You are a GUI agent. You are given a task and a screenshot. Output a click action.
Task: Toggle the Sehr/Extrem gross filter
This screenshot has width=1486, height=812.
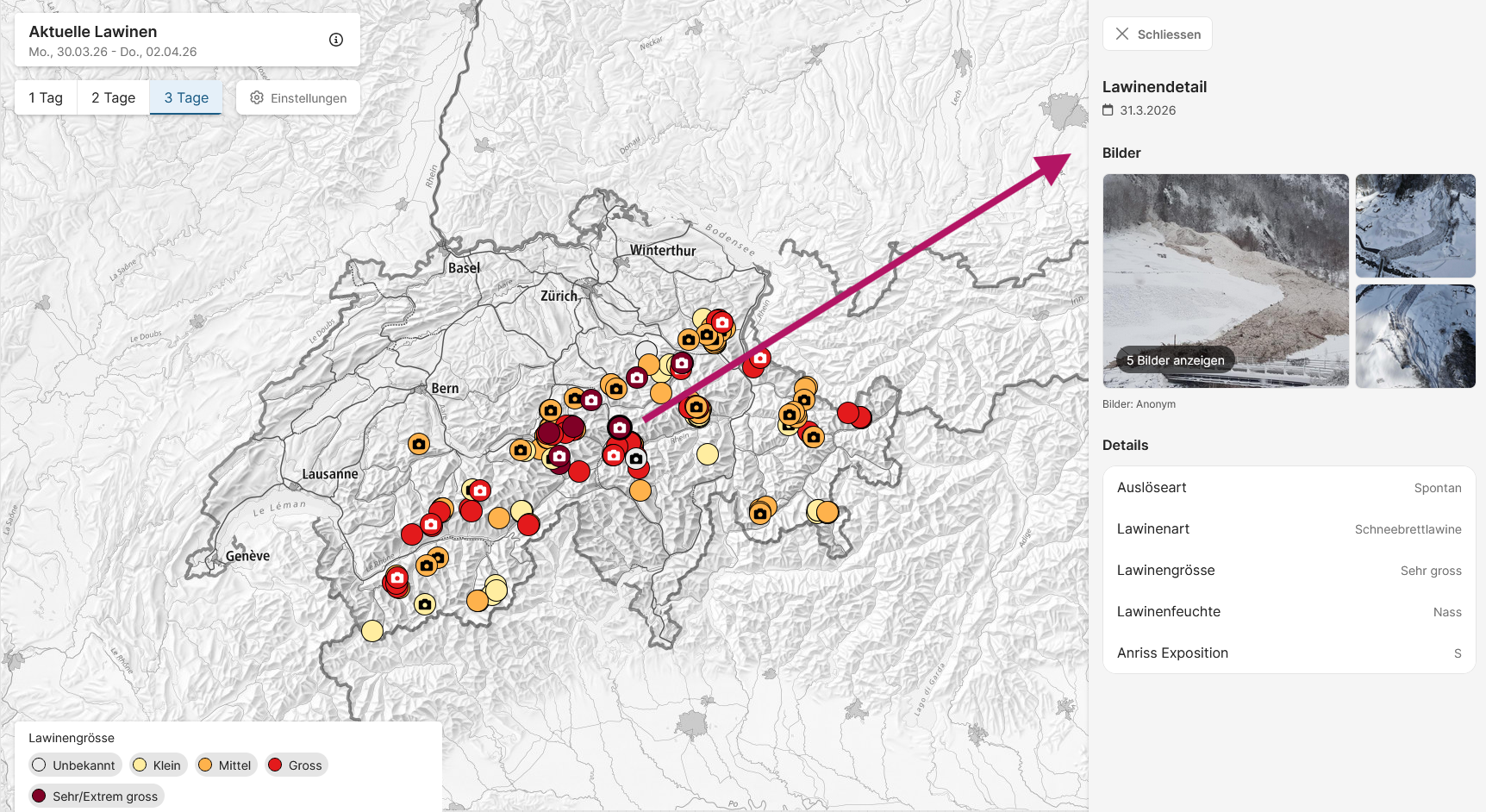[x=96, y=796]
